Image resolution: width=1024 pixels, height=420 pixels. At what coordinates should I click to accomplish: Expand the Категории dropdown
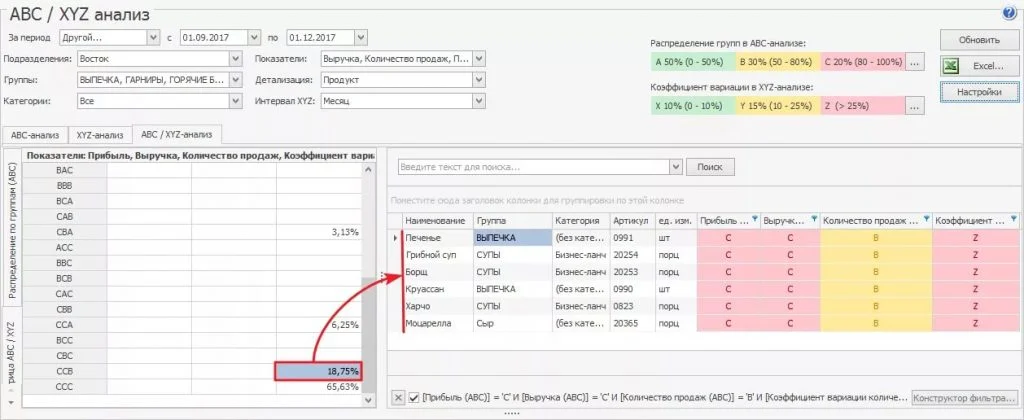pyautogui.click(x=236, y=102)
